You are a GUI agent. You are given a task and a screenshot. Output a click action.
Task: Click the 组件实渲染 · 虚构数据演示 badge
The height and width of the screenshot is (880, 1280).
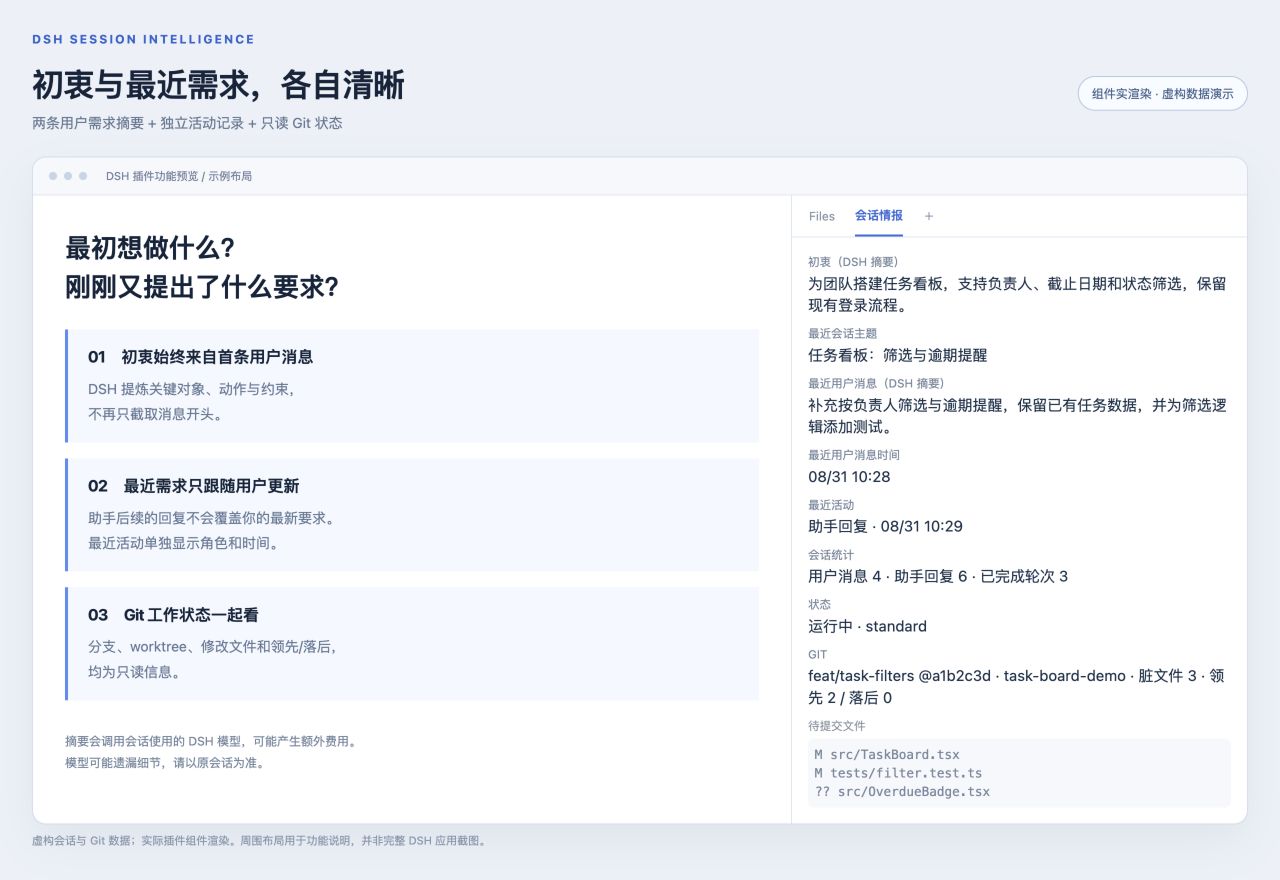tap(1163, 93)
